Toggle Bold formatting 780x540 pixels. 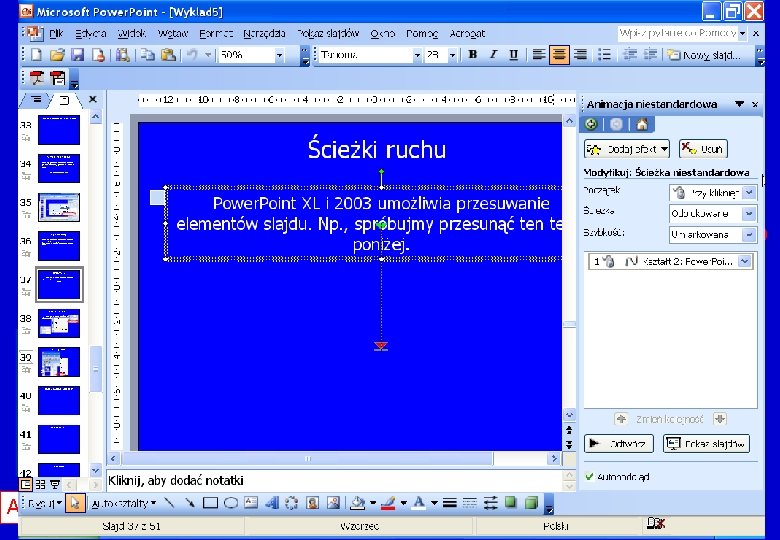(x=473, y=55)
